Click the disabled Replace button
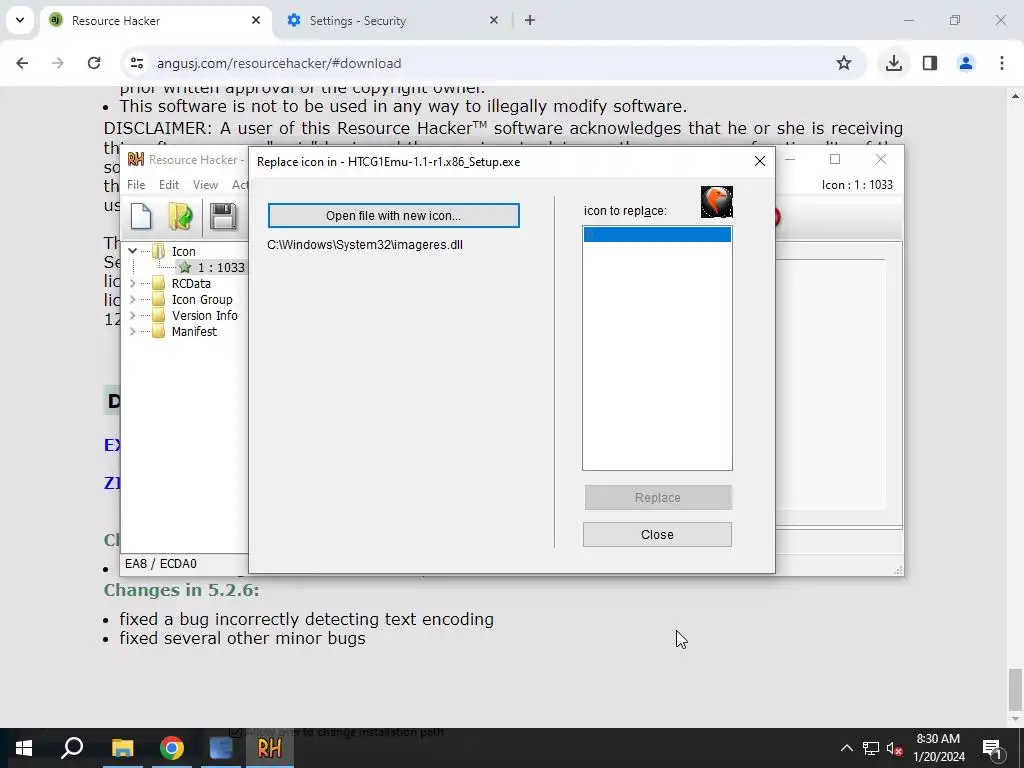Image resolution: width=1024 pixels, height=768 pixels. click(x=658, y=498)
